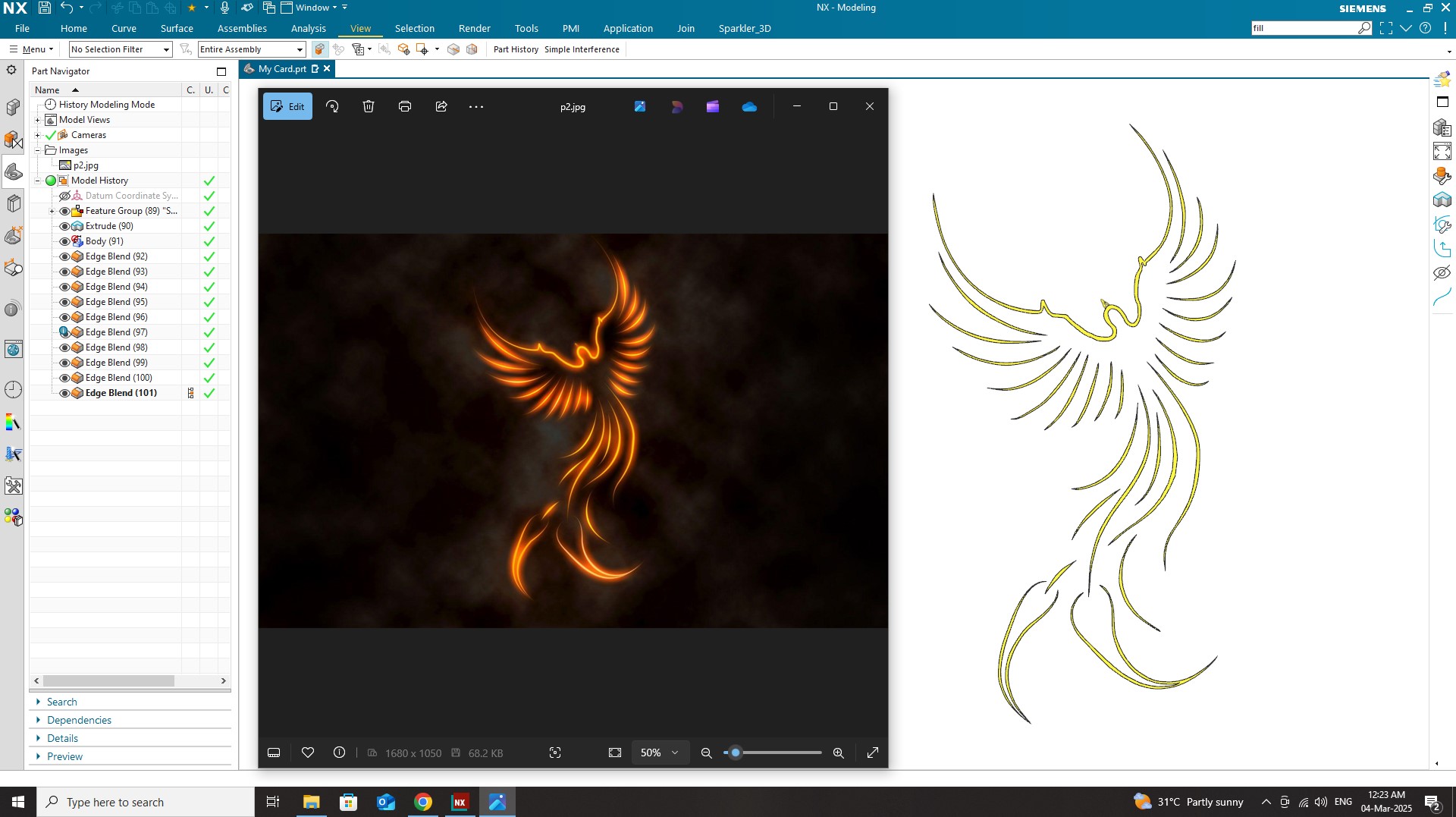Toggle visibility eye of Edge Blend (95)

[x=64, y=302]
